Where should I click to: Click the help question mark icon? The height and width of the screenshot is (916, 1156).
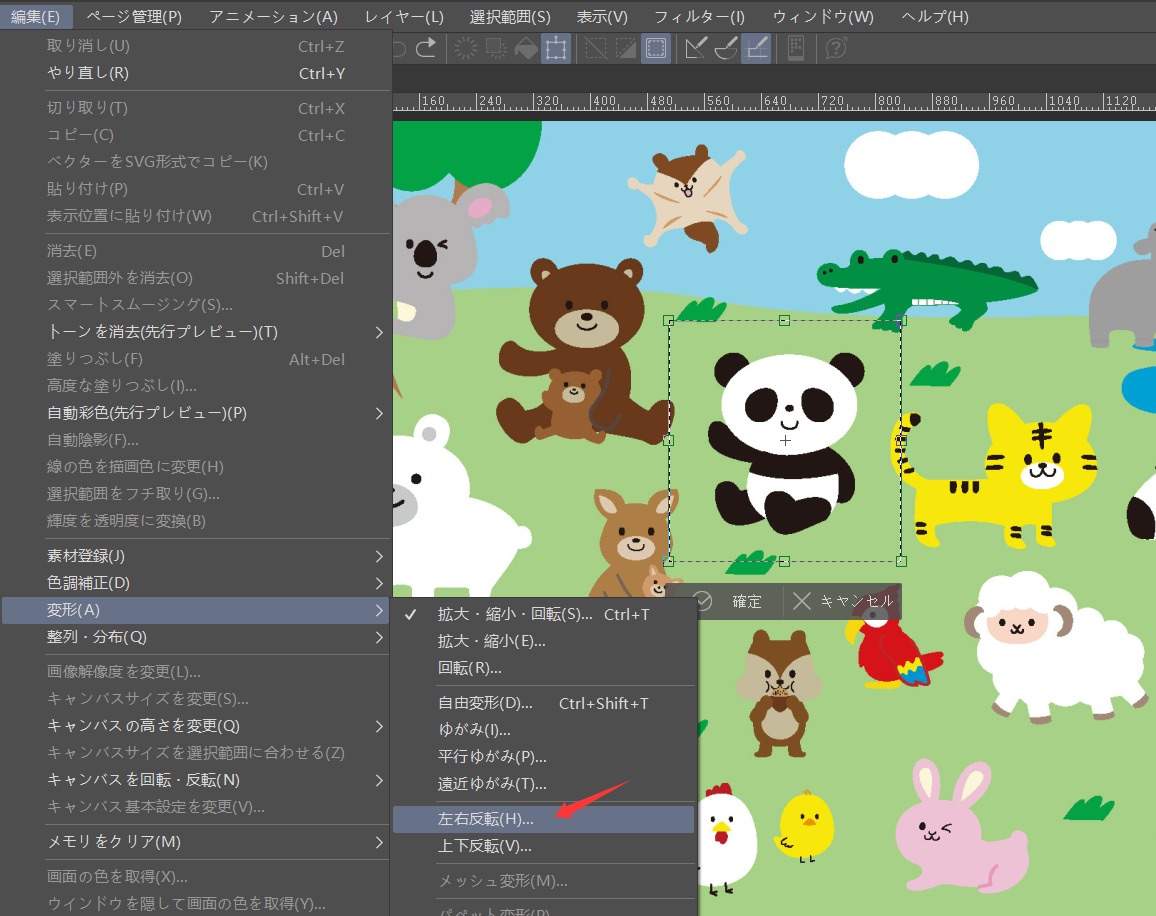click(837, 47)
